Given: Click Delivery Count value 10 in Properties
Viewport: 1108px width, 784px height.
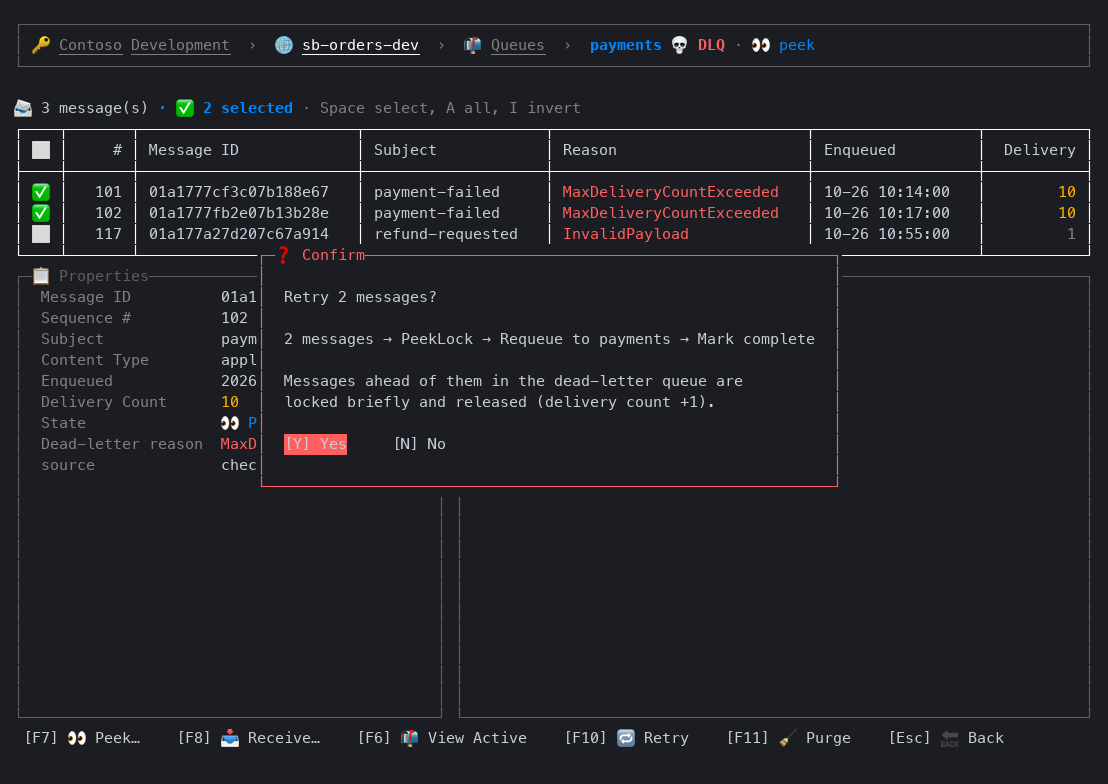Looking at the screenshot, I should (x=230, y=402).
